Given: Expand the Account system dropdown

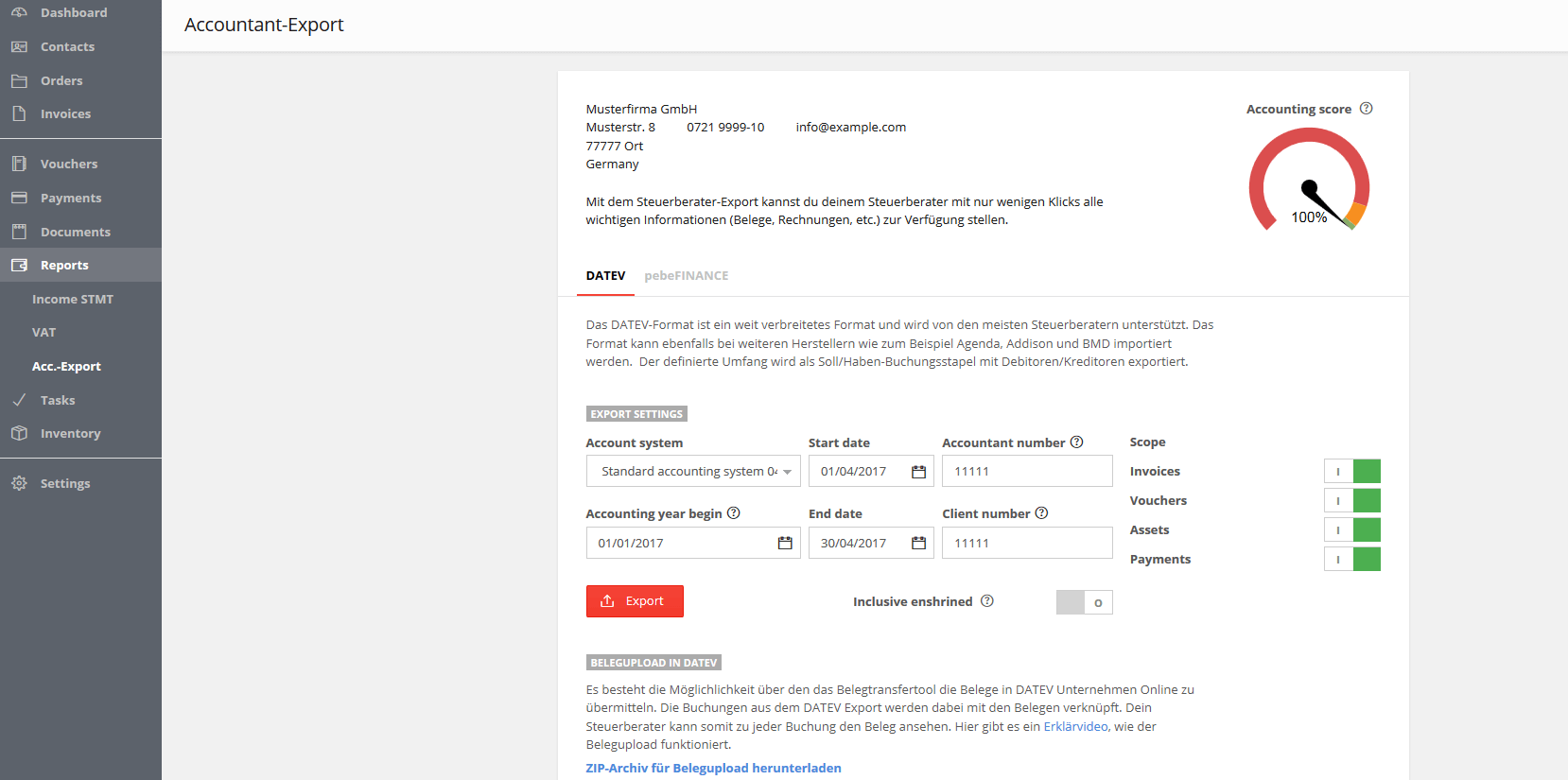Looking at the screenshot, I should [692, 471].
